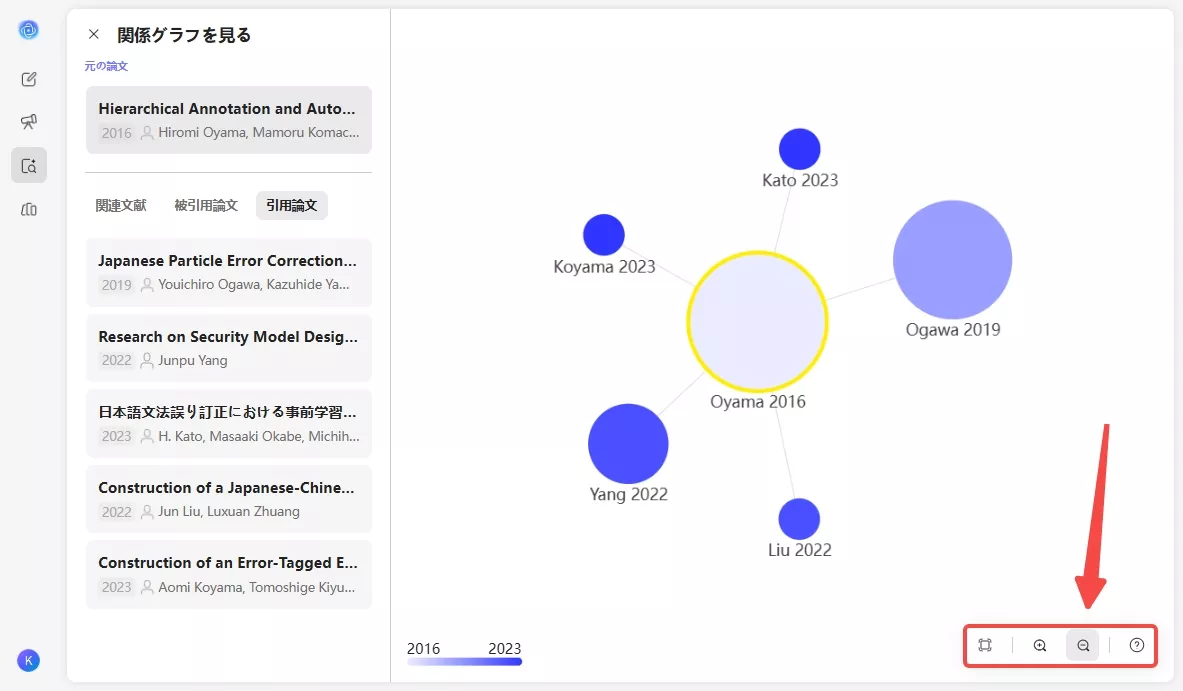Open the user avatar K
Viewport: 1183px width, 691px height.
click(x=29, y=660)
